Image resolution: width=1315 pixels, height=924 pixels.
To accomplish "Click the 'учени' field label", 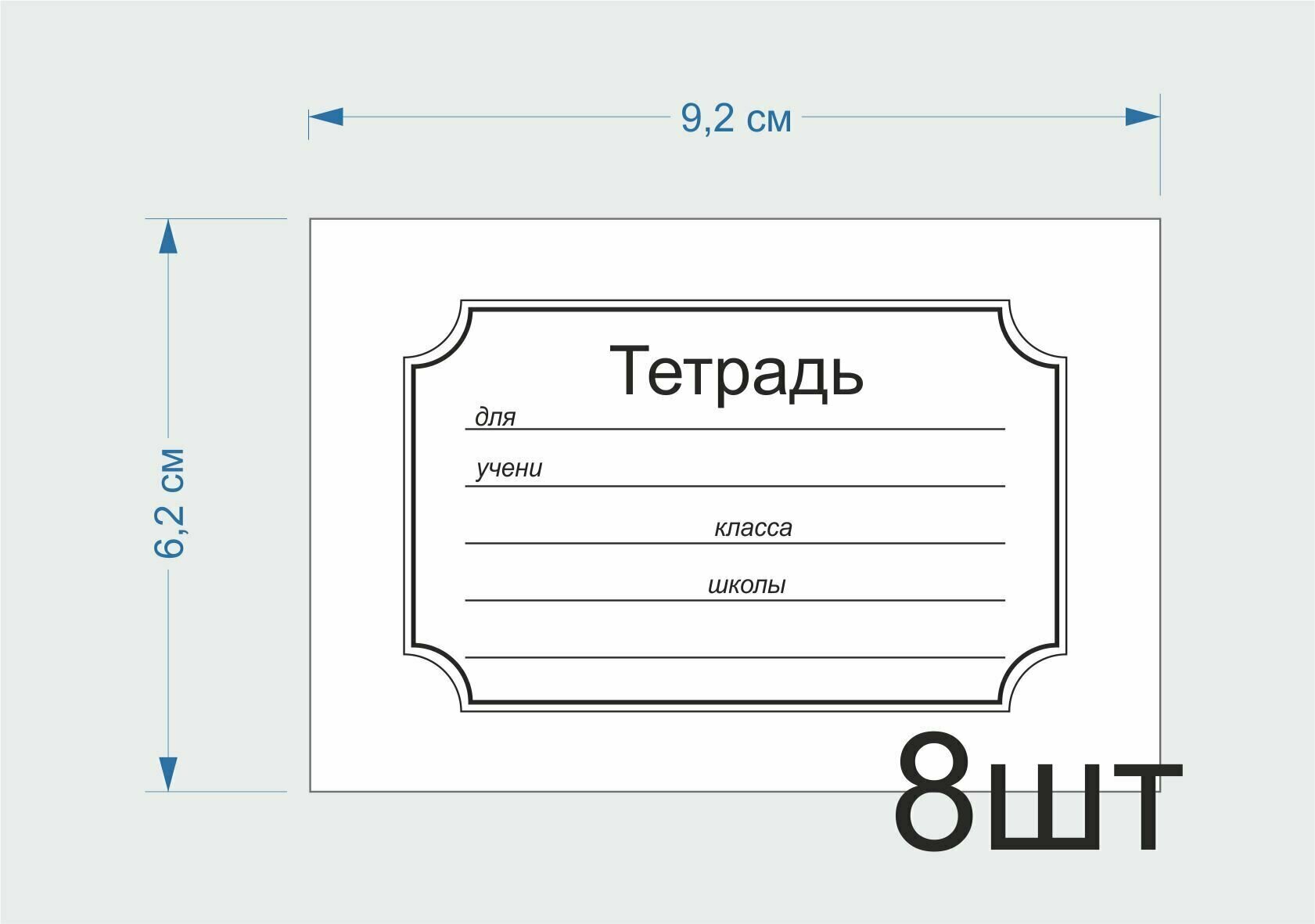I will 509,469.
